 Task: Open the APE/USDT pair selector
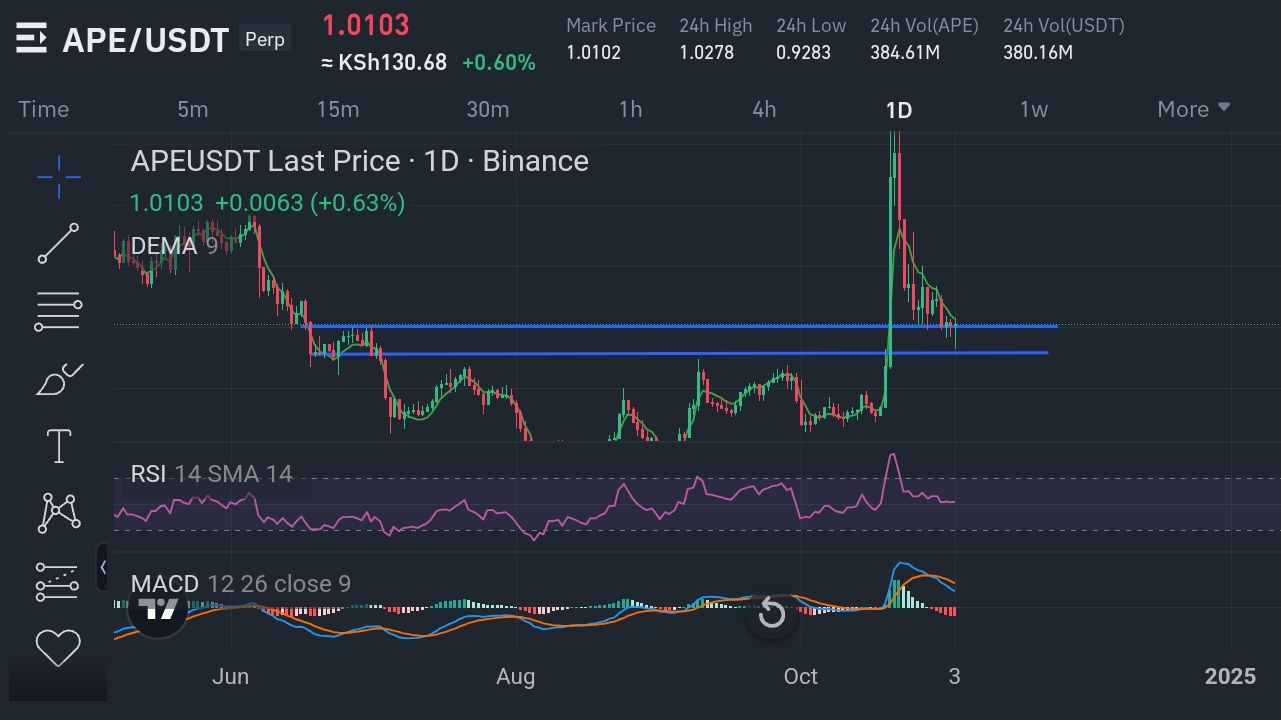click(146, 40)
